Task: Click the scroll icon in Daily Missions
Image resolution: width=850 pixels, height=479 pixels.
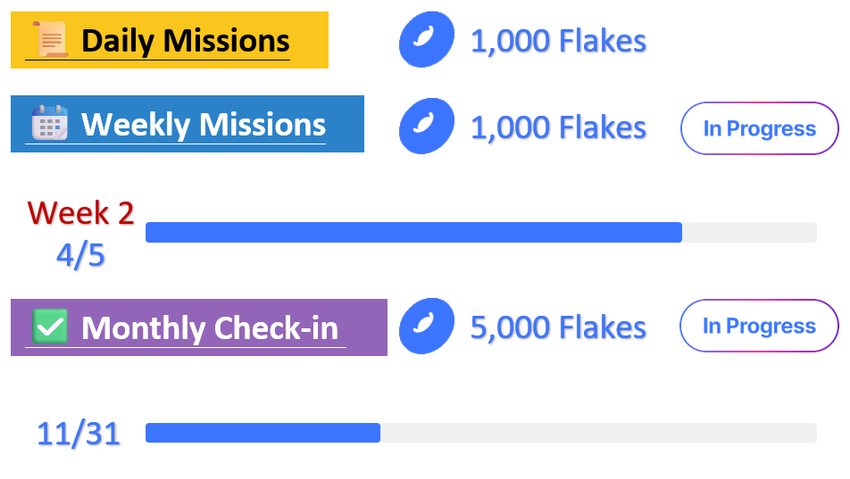Action: tap(51, 40)
